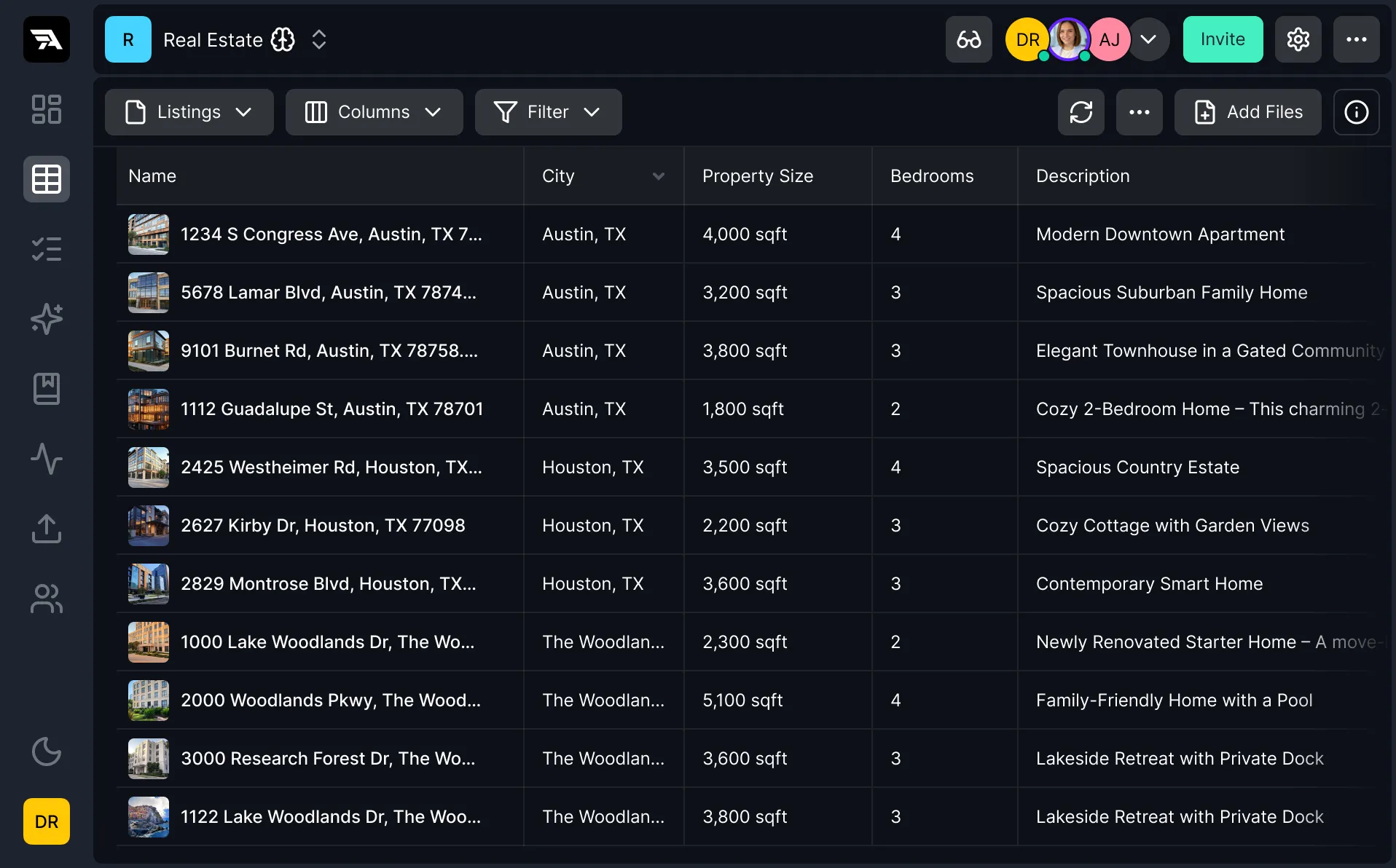Open the bookmarks panel in sidebar
Image resolution: width=1396 pixels, height=868 pixels.
pos(46,388)
